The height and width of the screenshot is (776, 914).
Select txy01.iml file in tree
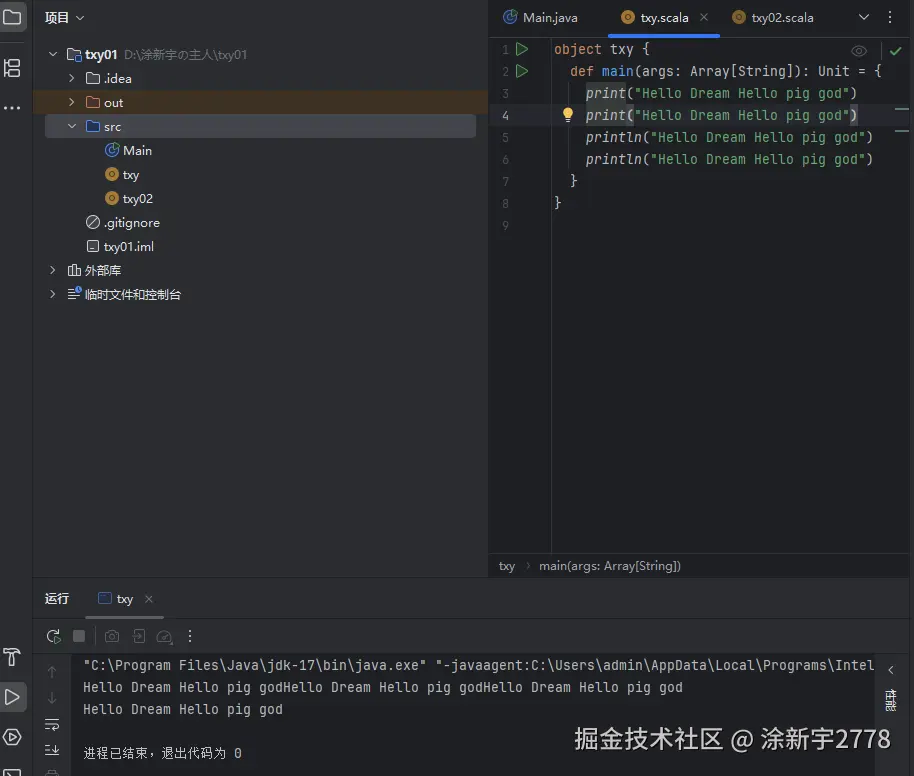[x=120, y=246]
